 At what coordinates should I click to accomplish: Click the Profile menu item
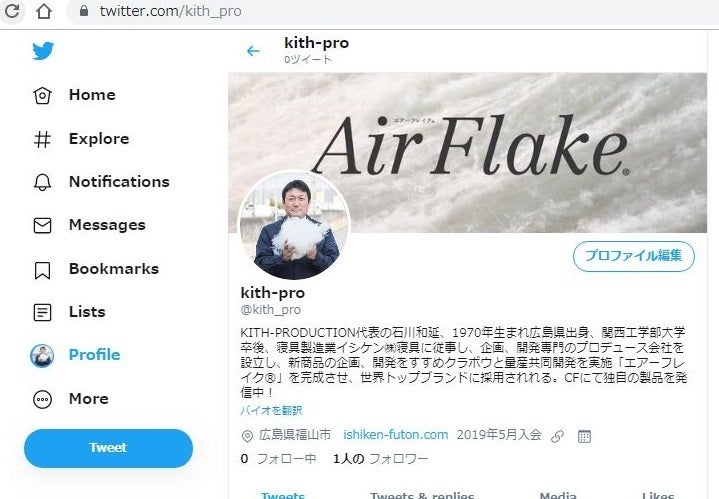tap(75, 355)
